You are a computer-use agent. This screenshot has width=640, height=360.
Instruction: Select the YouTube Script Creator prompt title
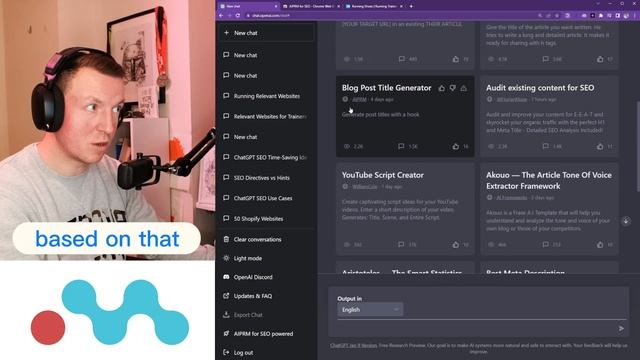pos(383,175)
